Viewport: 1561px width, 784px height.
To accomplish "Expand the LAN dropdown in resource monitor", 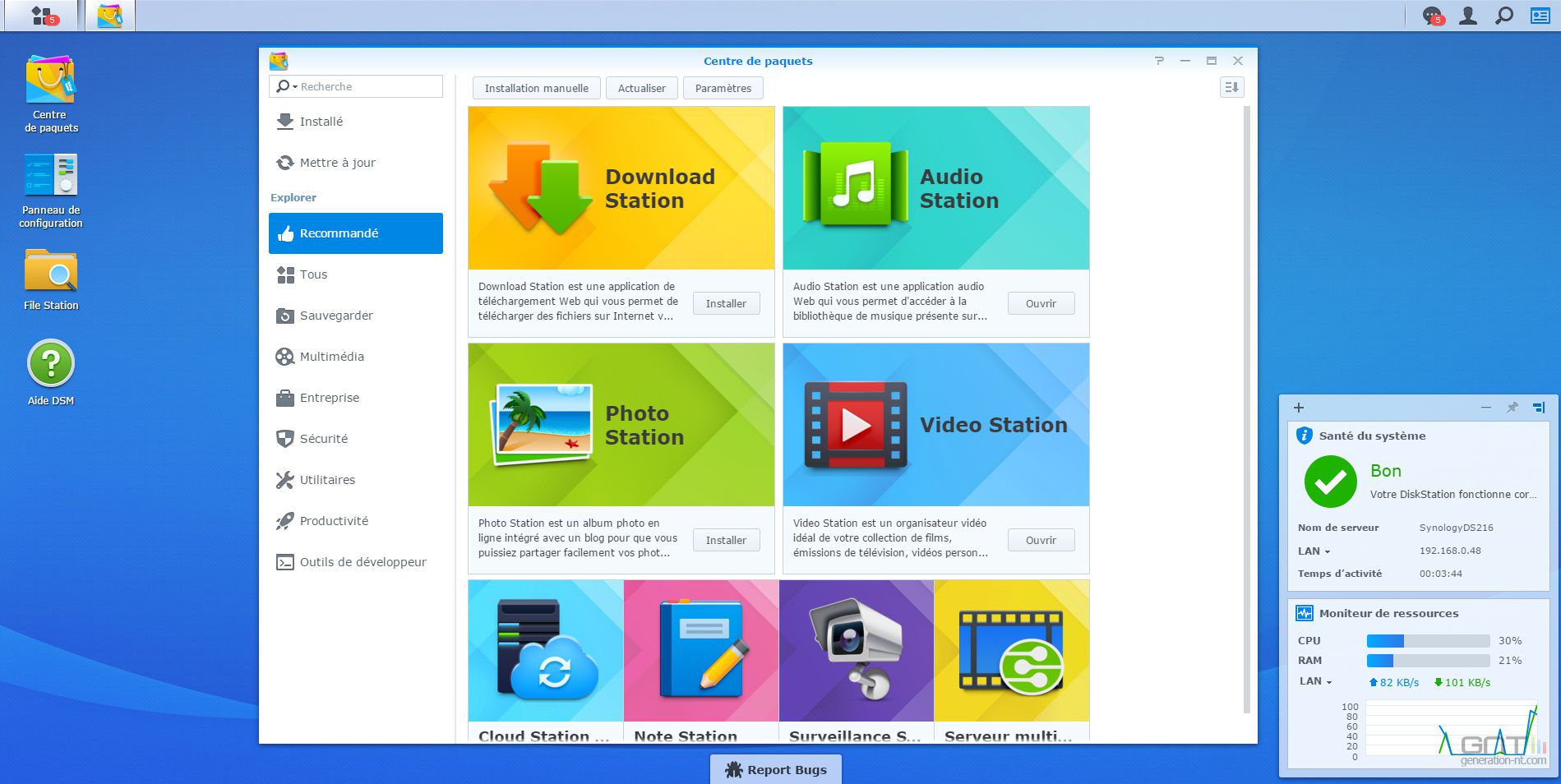I will pyautogui.click(x=1315, y=681).
